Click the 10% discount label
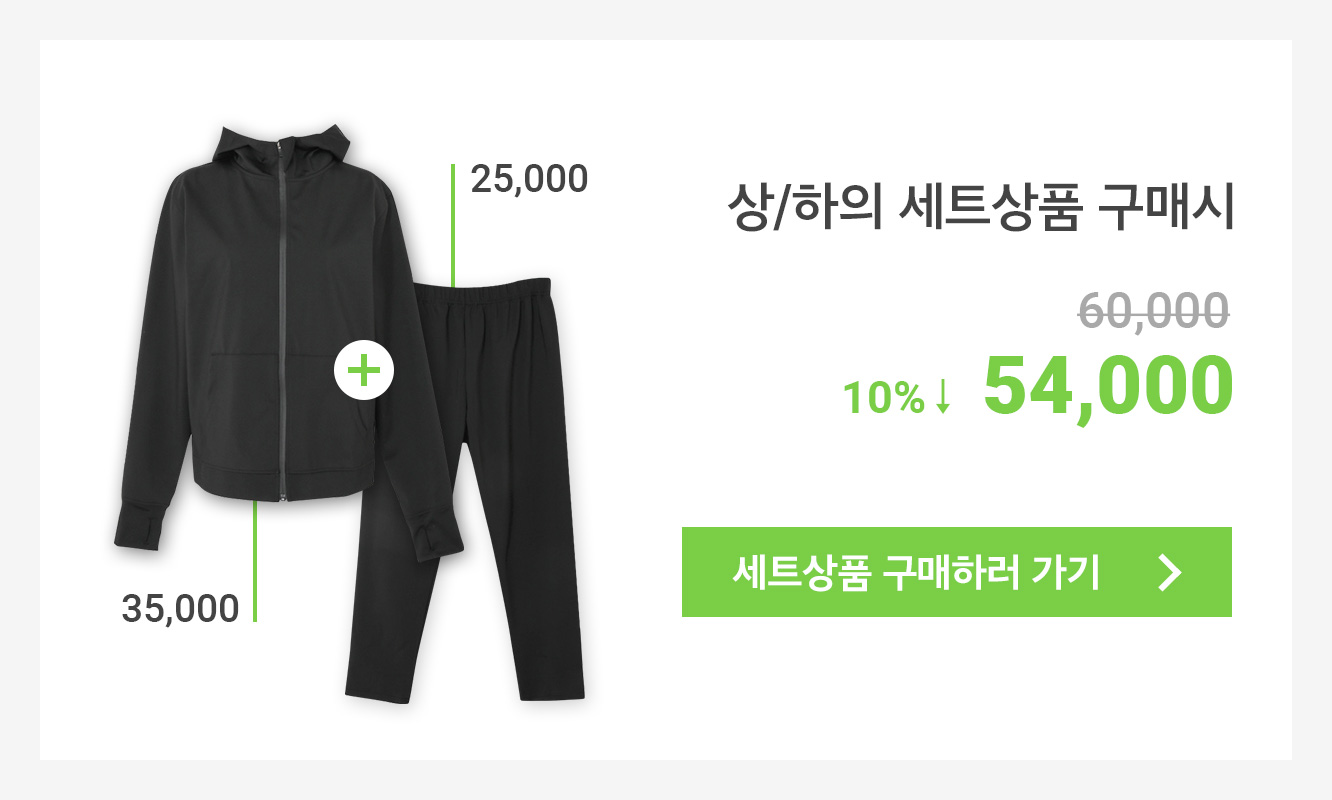 coord(884,398)
